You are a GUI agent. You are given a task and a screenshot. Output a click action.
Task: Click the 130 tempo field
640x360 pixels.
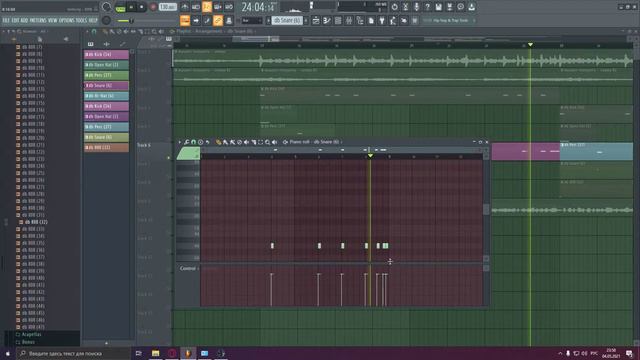coord(168,7)
